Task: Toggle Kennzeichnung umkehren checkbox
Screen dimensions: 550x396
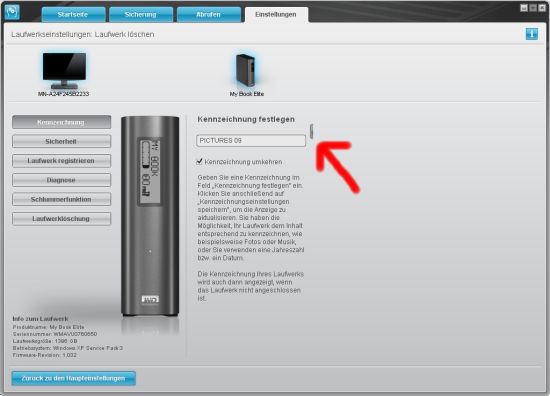Action: (200, 161)
